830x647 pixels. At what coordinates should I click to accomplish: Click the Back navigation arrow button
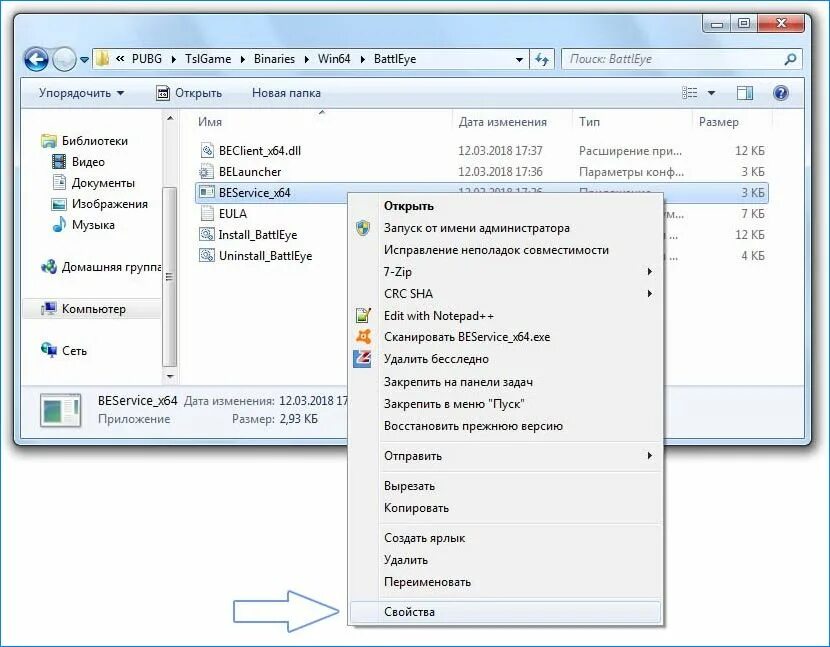click(x=37, y=59)
